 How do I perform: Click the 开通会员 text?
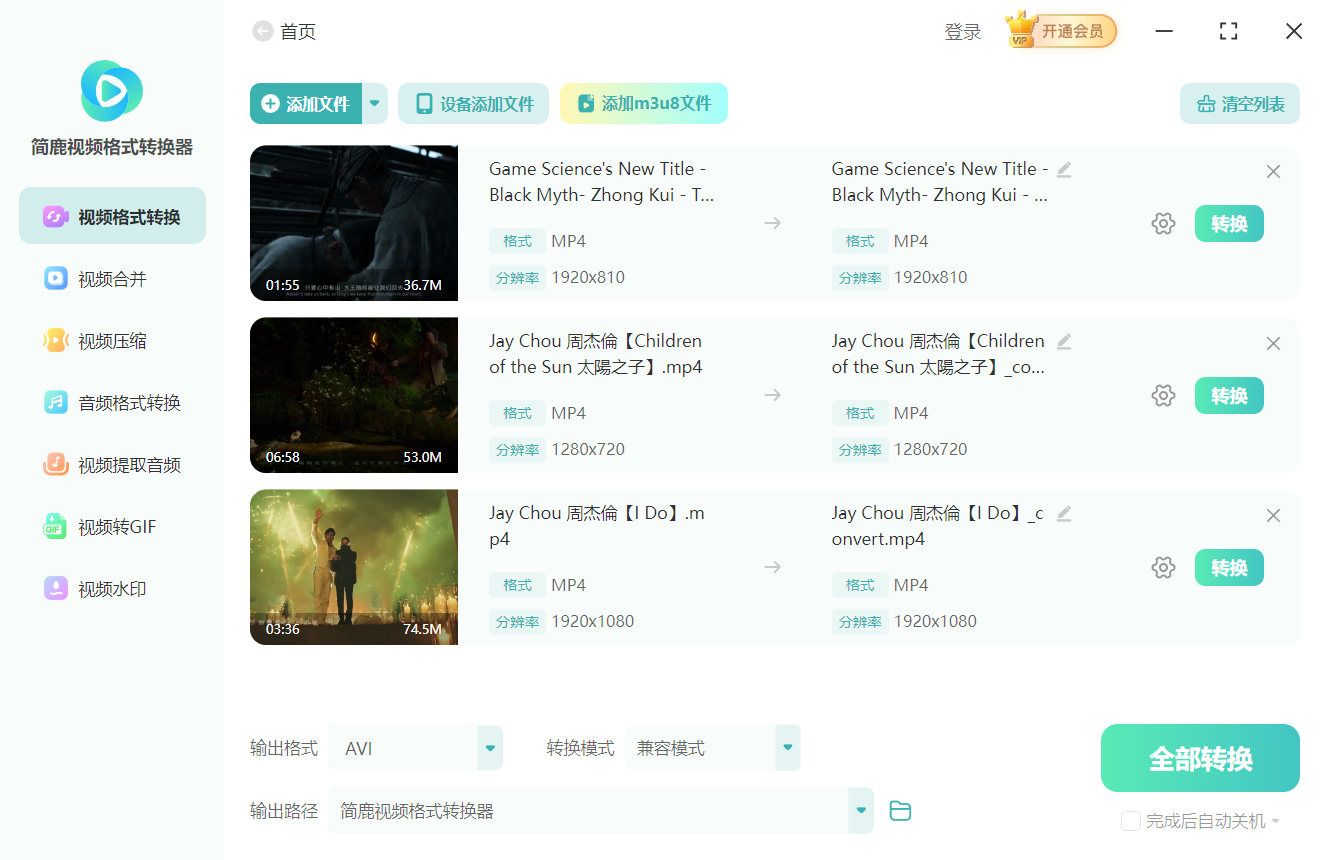click(1072, 31)
